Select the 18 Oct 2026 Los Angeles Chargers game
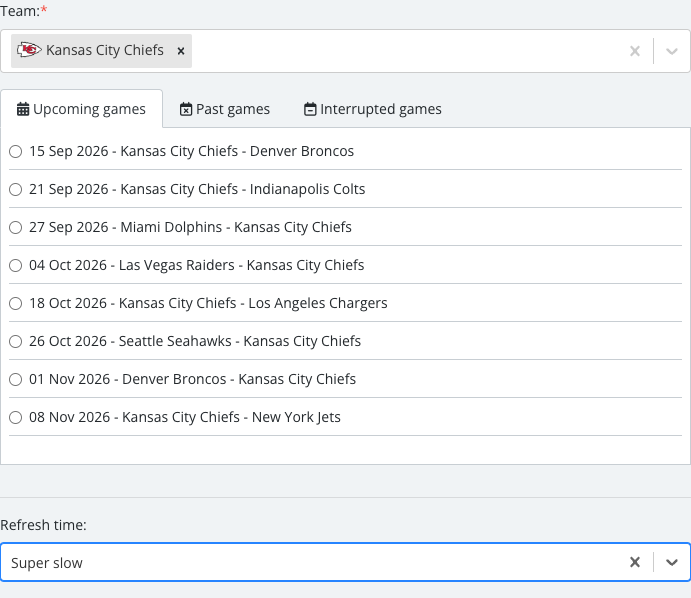 click(x=16, y=303)
